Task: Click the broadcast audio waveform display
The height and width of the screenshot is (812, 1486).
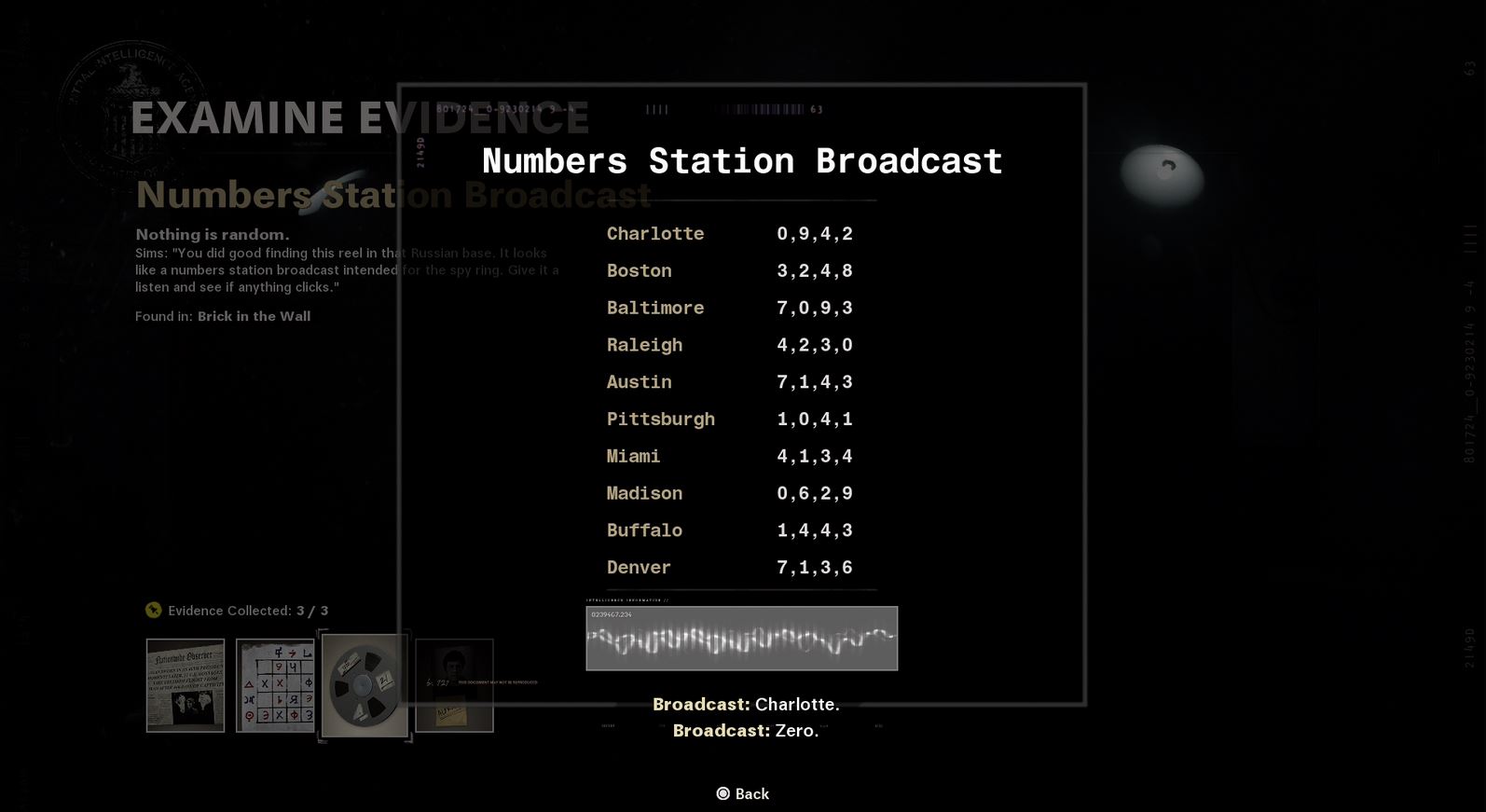Action: tap(741, 639)
